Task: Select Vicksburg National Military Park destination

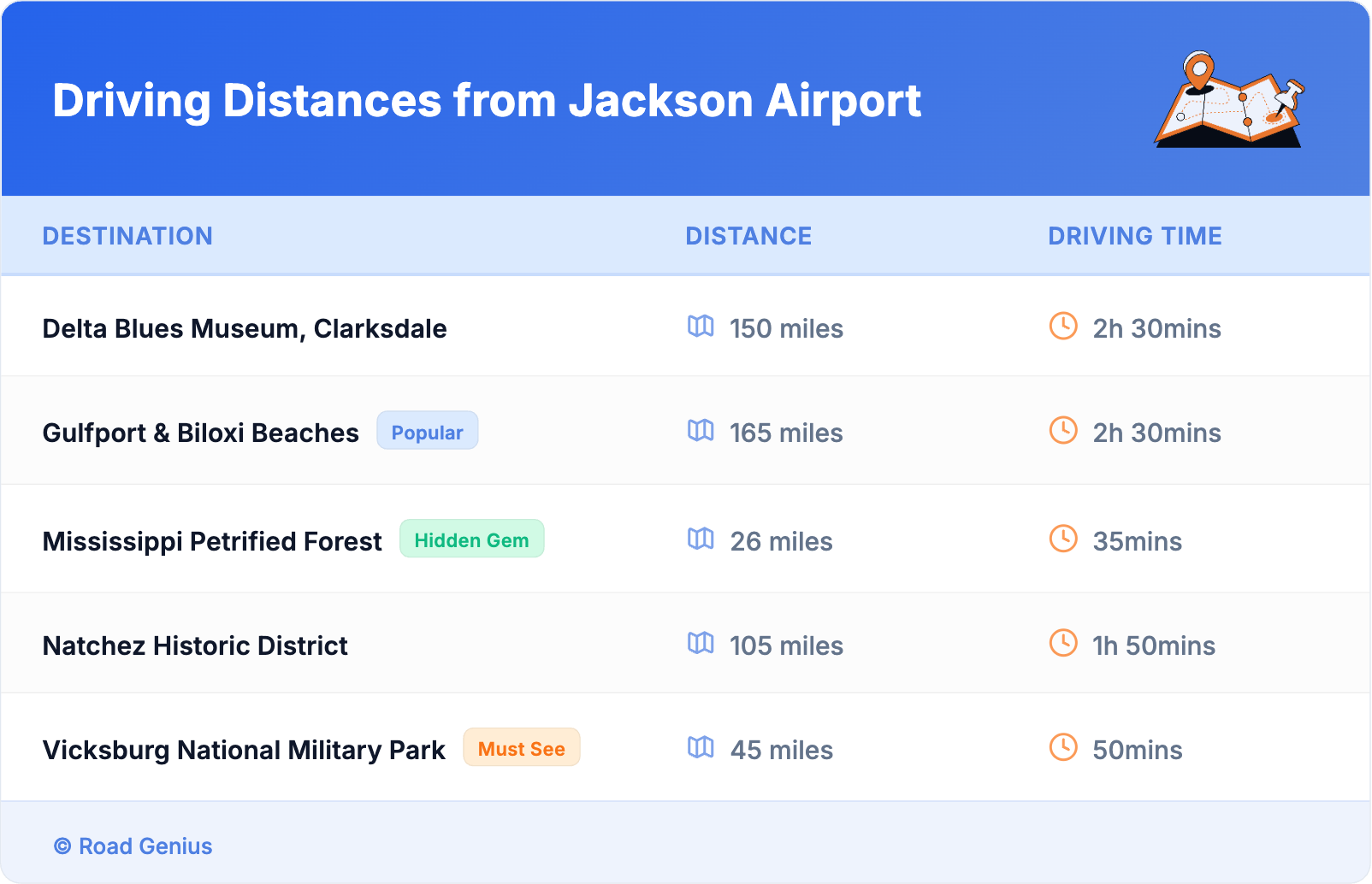Action: pos(244,750)
